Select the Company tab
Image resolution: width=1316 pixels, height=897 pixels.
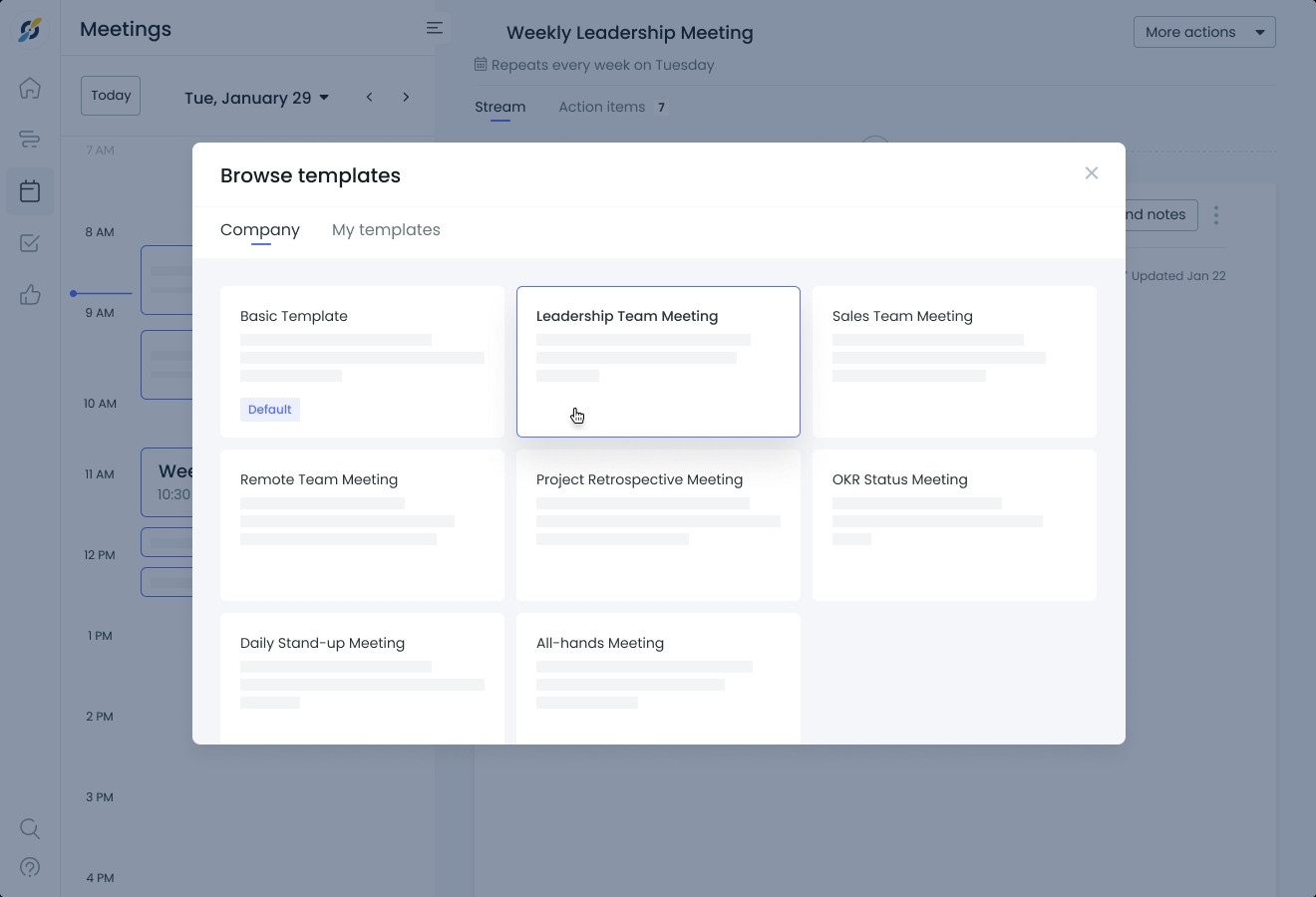260,230
